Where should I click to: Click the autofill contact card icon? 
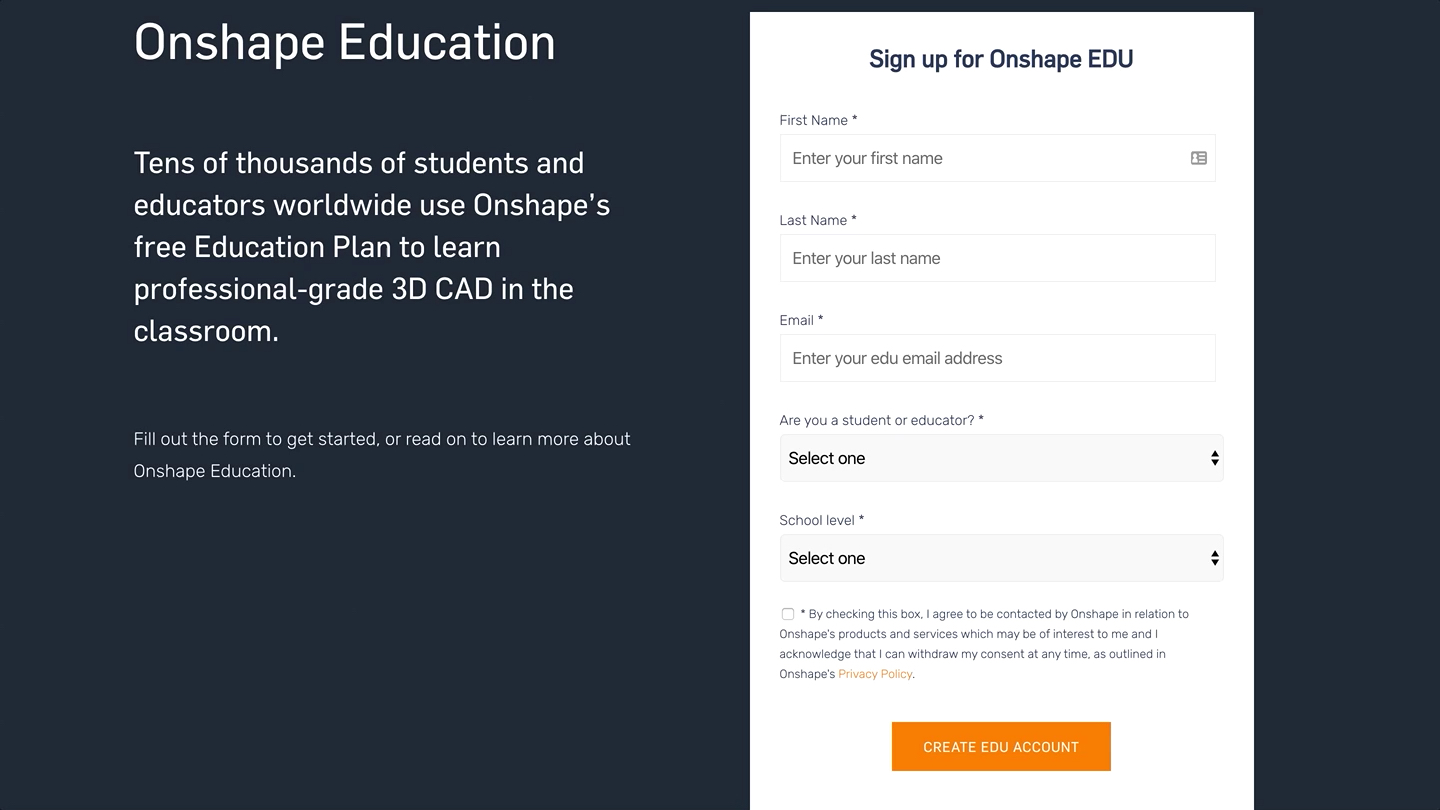[x=1199, y=158]
